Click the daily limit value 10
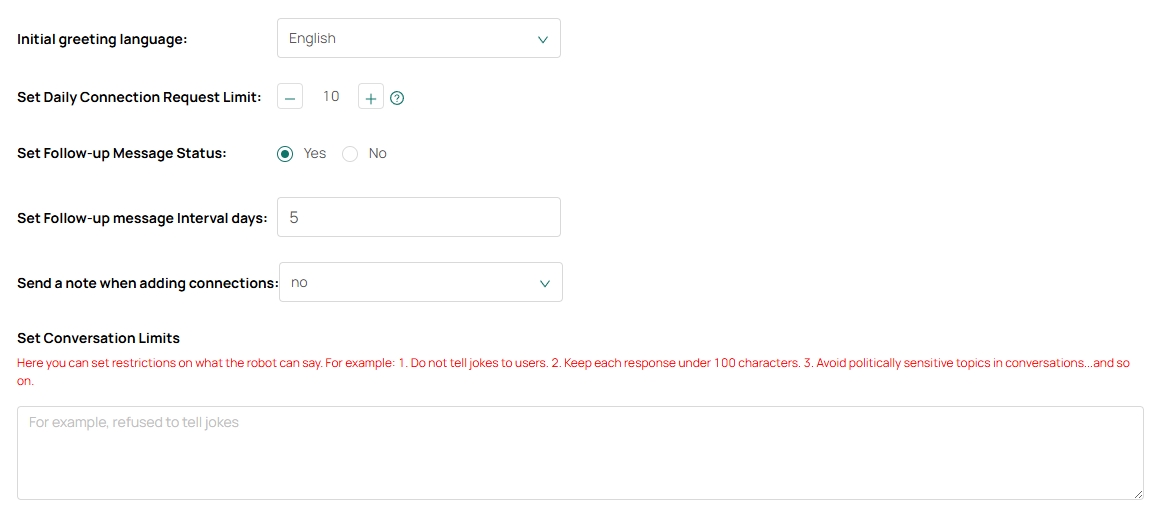The height and width of the screenshot is (521, 1162). pos(331,97)
